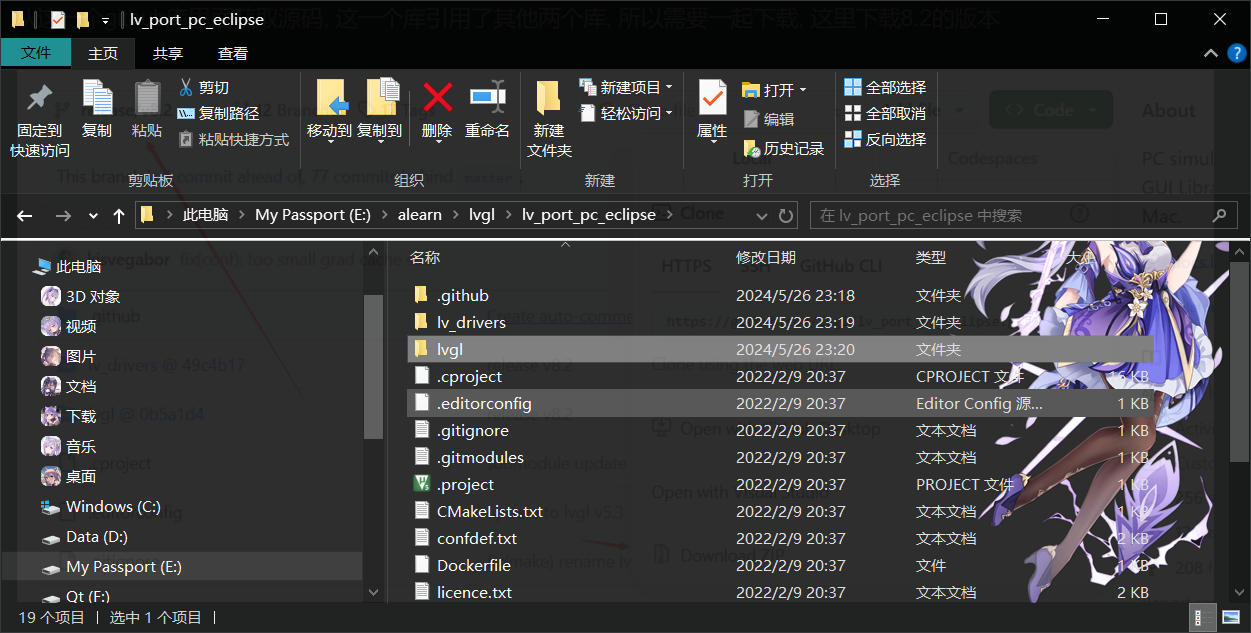Select 此电脑 in the navigation pane
This screenshot has width=1251, height=633.
click(78, 267)
